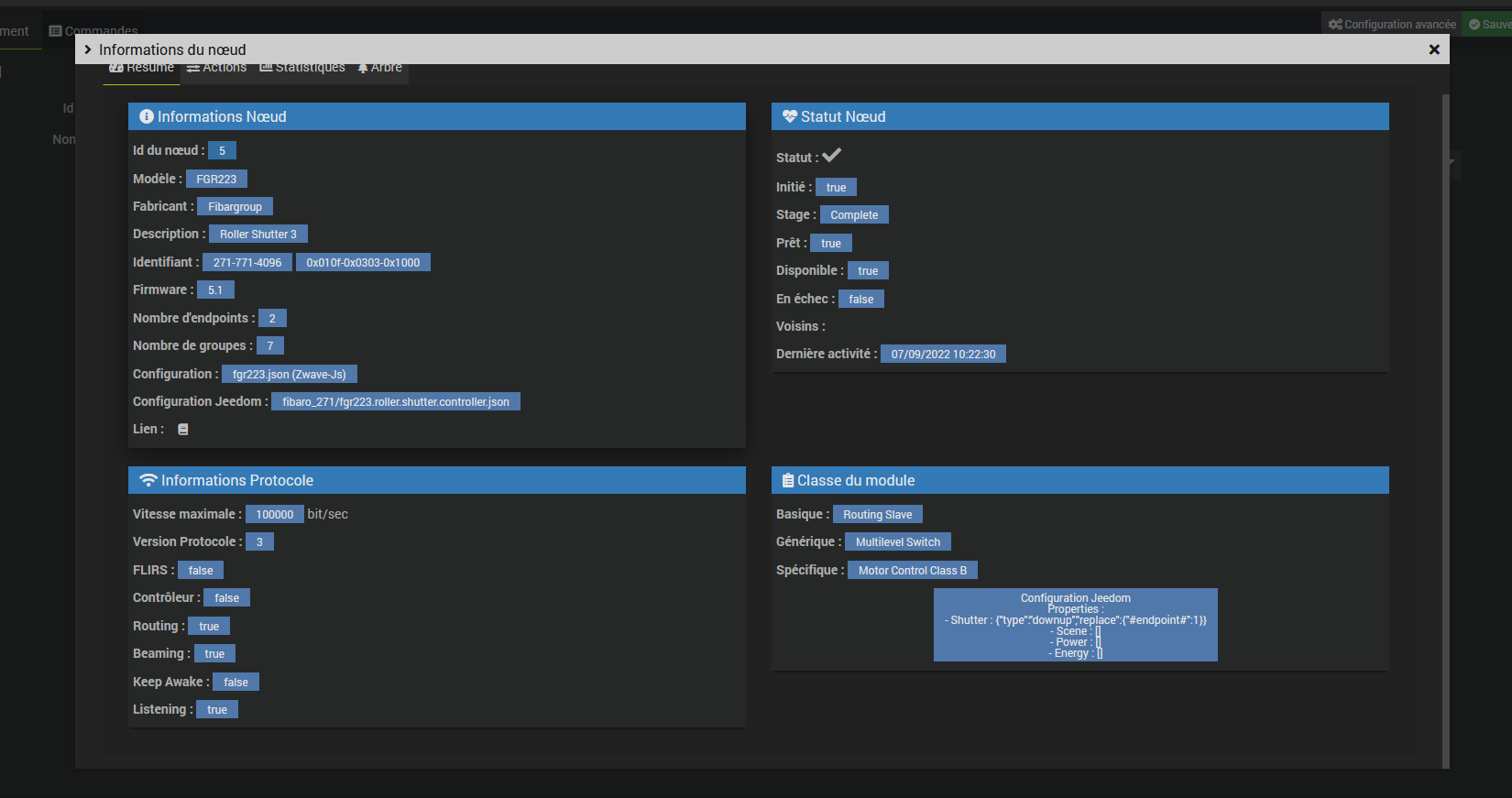The image size is (1512, 798).
Task: Click the dialog's vertical scrollbar
Action: (x=1445, y=431)
